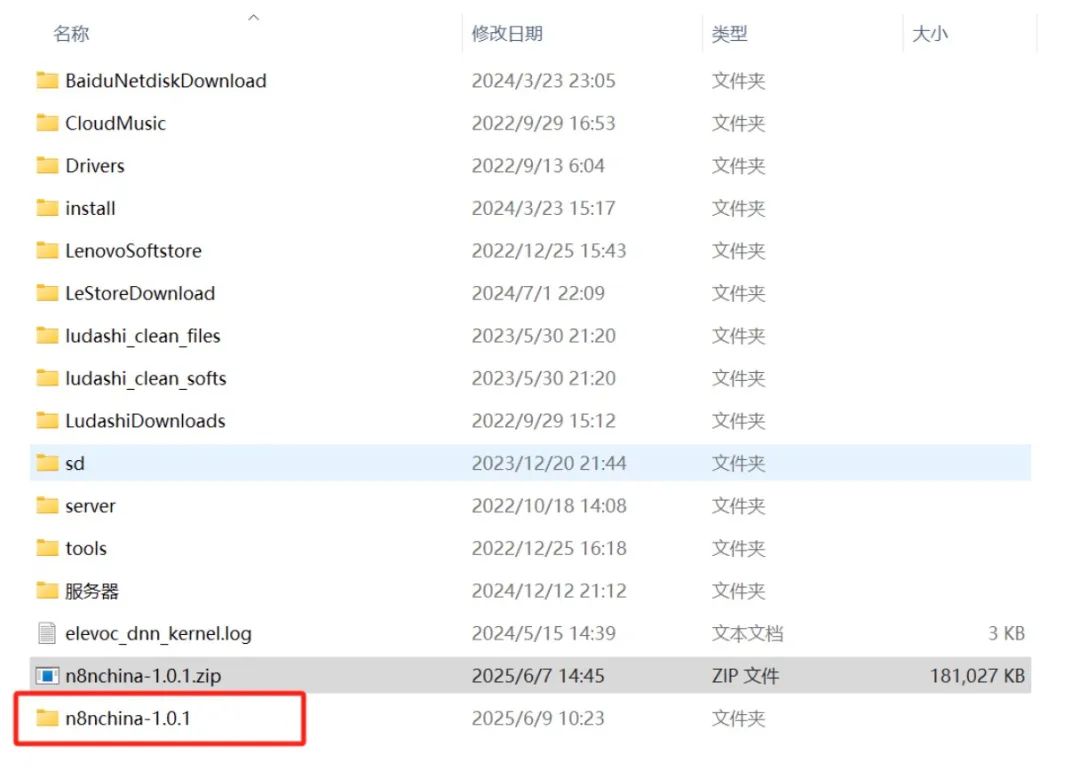1080x778 pixels.
Task: Select the LenovoSoftstore folder icon
Action: tap(47, 251)
